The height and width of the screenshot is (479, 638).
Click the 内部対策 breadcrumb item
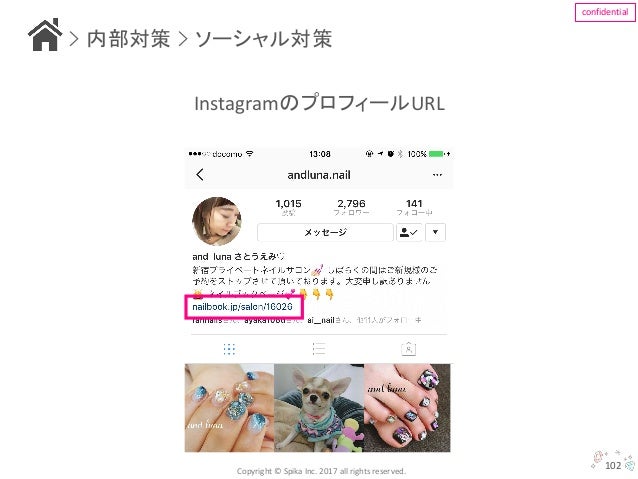[128, 39]
